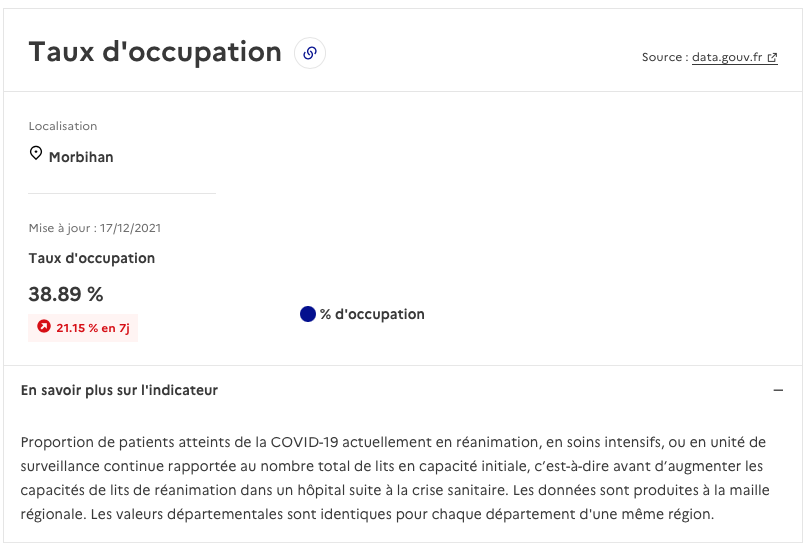This screenshot has height=548, width=810.
Task: Click the location pin icon beside Morbihan
Action: pos(36,153)
